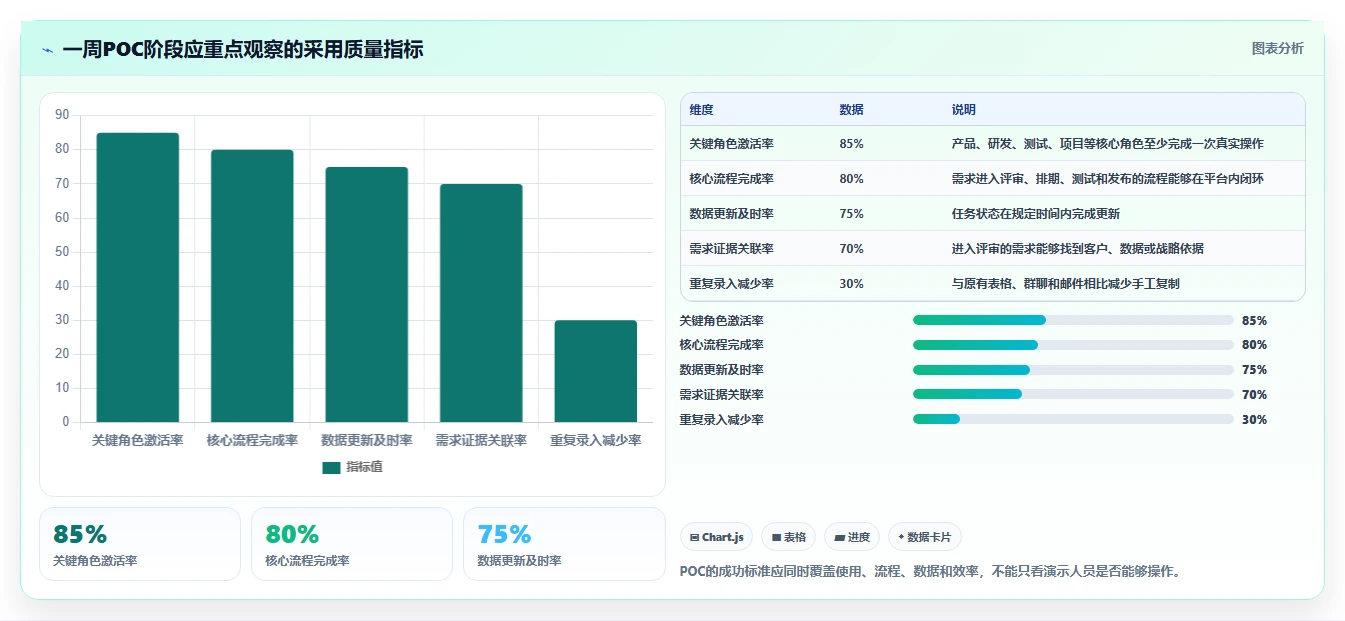Click the title 一周POC阶段应重点观察的采用质量指标

click(x=243, y=49)
